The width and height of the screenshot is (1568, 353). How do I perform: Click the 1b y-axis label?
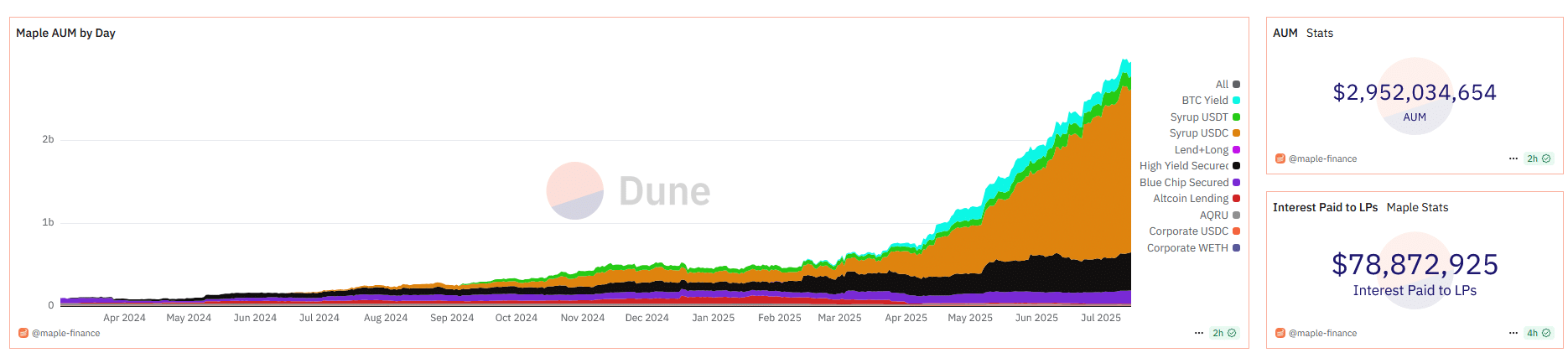tap(48, 222)
